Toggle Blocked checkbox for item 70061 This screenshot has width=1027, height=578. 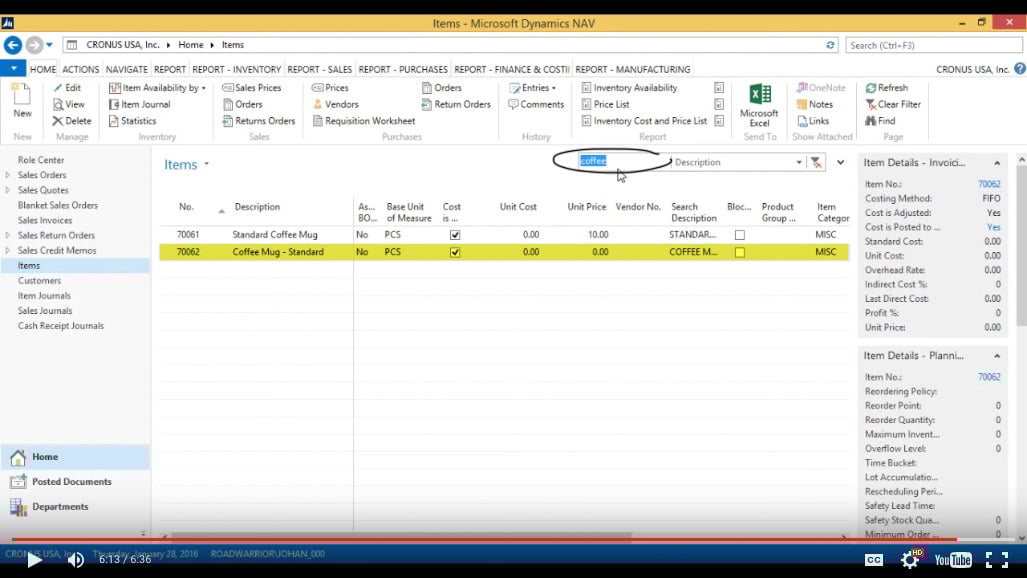739,235
